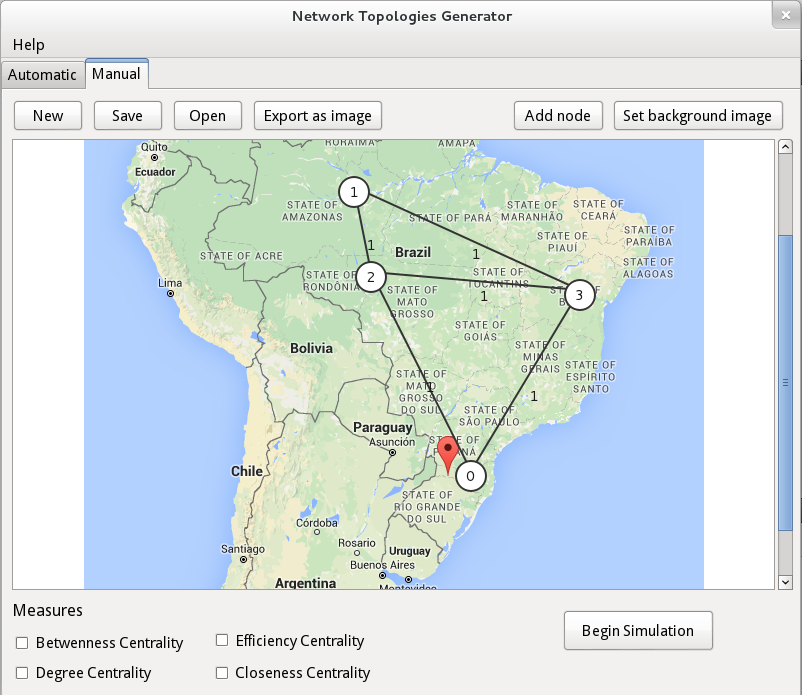Image resolution: width=802 pixels, height=695 pixels.
Task: Click the Santiago city label
Action: click(x=243, y=549)
